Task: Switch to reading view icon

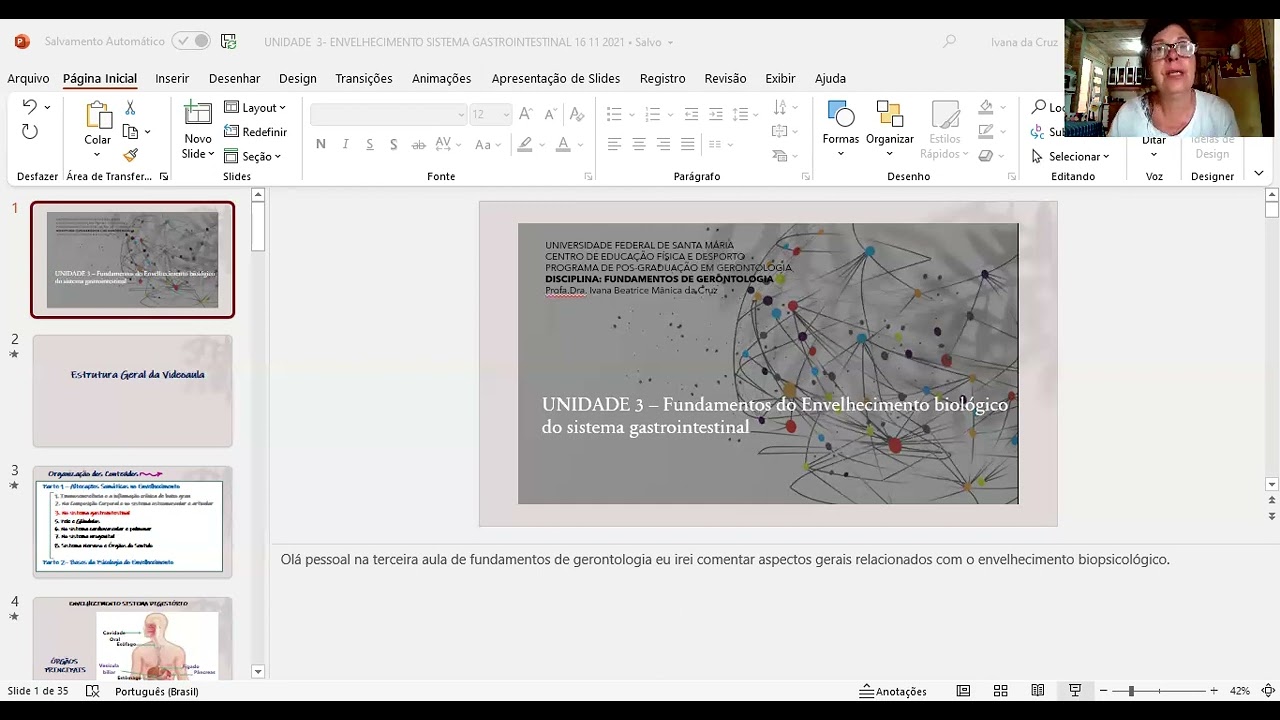Action: tap(1038, 691)
